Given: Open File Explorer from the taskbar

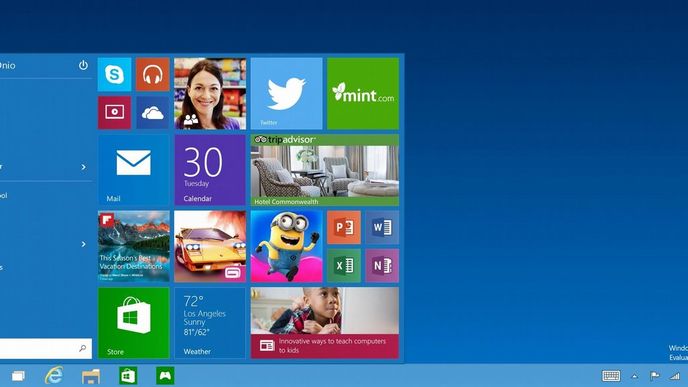Looking at the screenshot, I should (91, 376).
